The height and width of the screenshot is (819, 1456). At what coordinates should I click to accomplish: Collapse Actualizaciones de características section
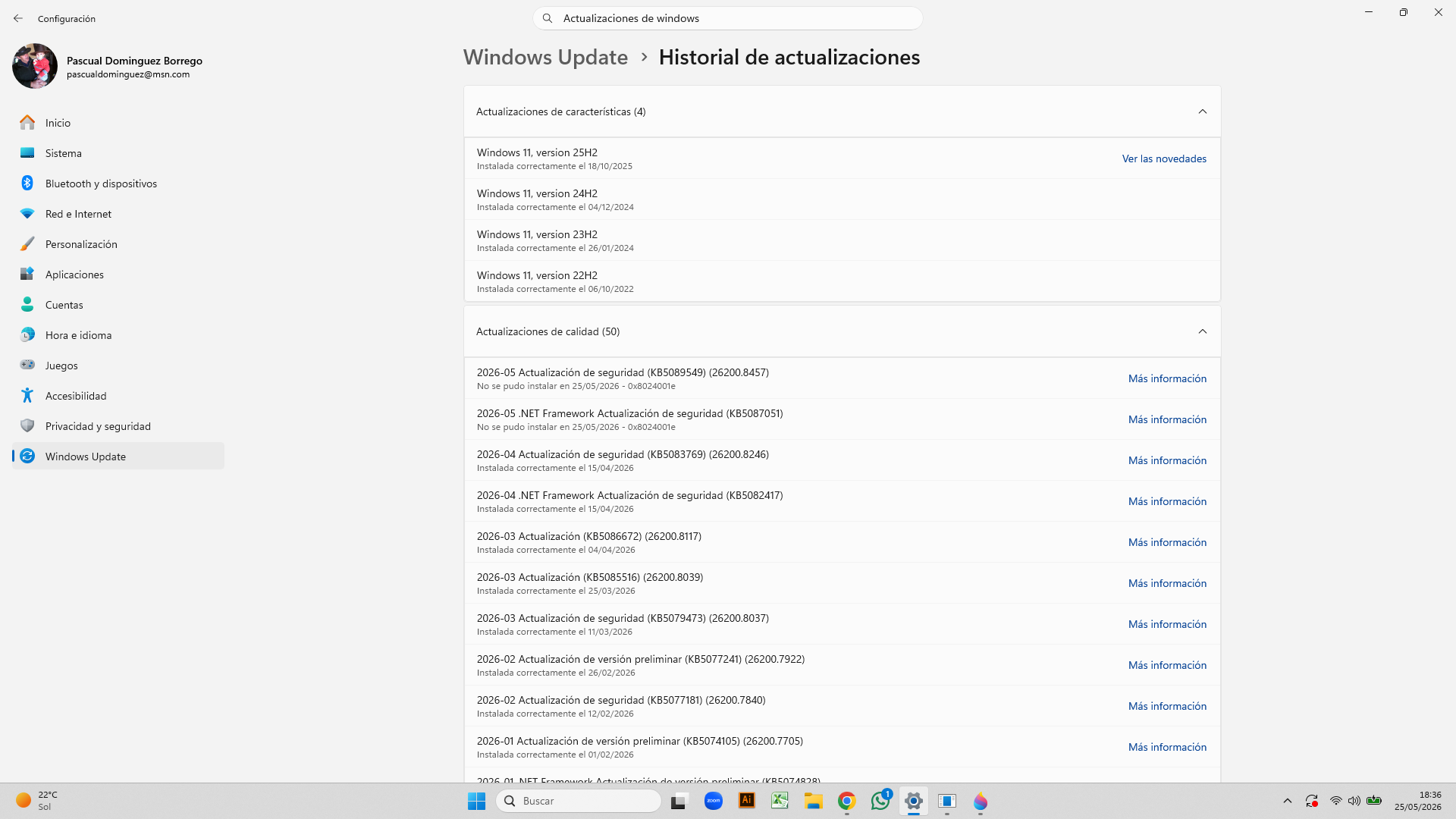click(x=1203, y=111)
